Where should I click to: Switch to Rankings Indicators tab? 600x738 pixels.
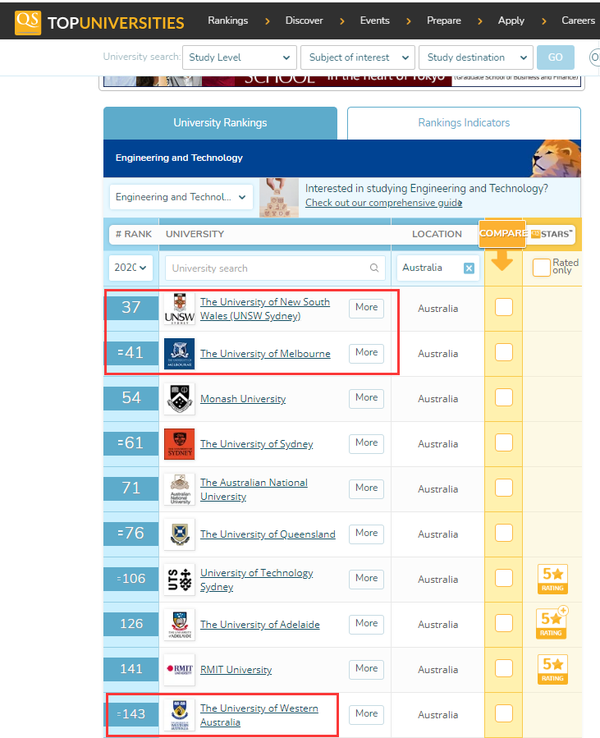point(464,123)
